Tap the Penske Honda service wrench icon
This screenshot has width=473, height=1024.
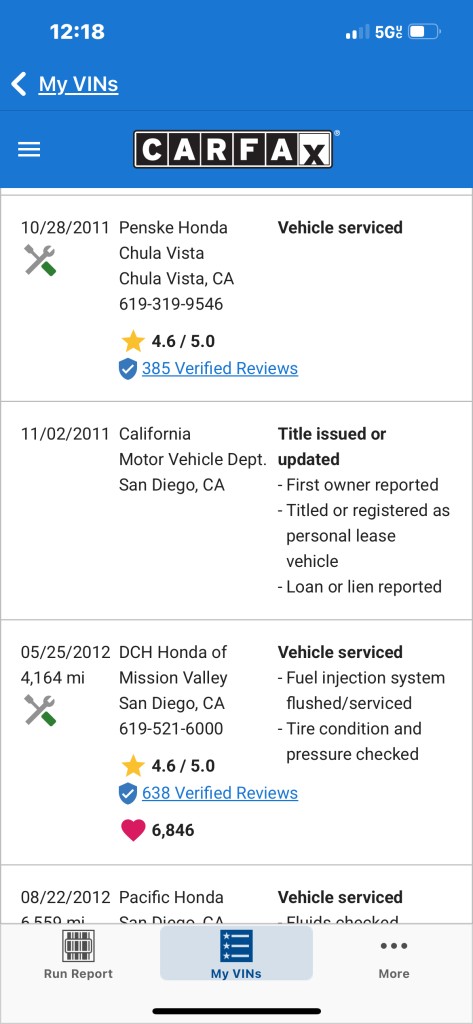coord(40,259)
